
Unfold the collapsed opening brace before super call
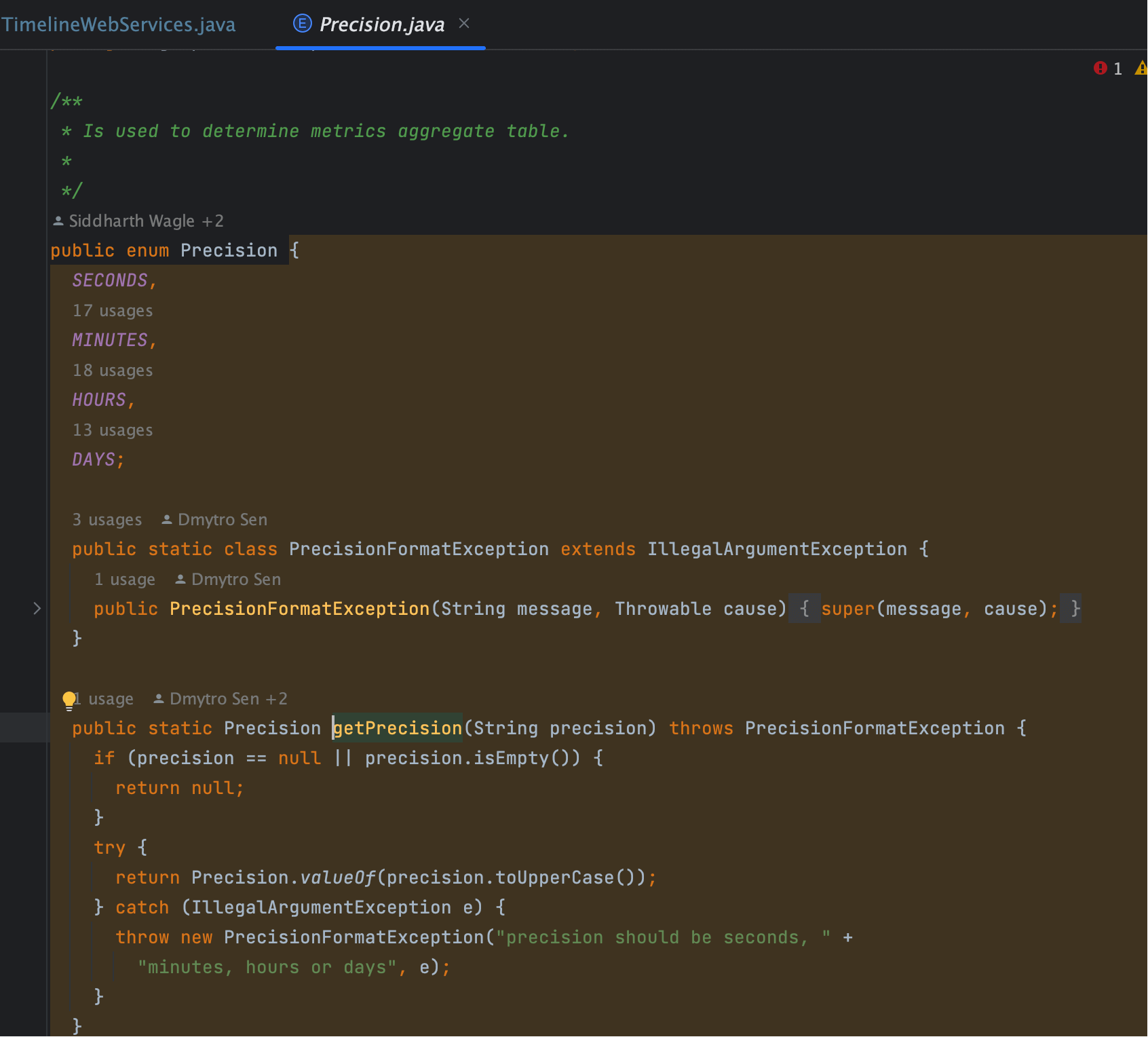805,608
